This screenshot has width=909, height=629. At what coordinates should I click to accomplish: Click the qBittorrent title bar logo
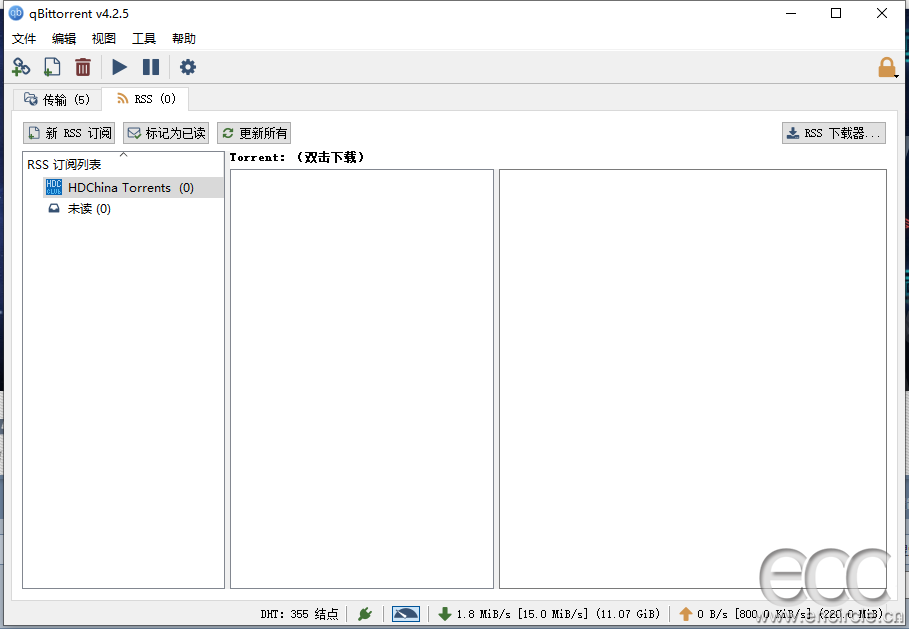(16, 13)
